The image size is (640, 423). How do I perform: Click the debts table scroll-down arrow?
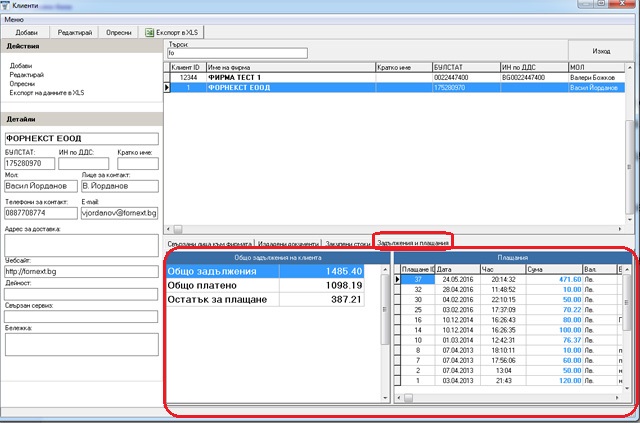point(385,398)
